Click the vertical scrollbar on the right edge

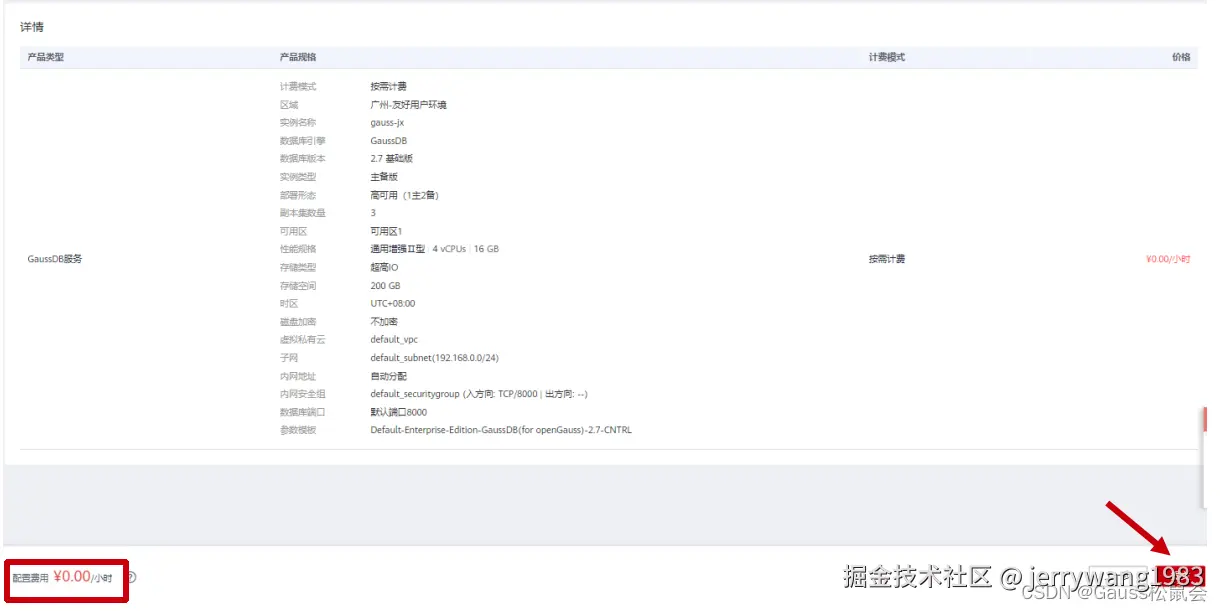(x=1204, y=420)
